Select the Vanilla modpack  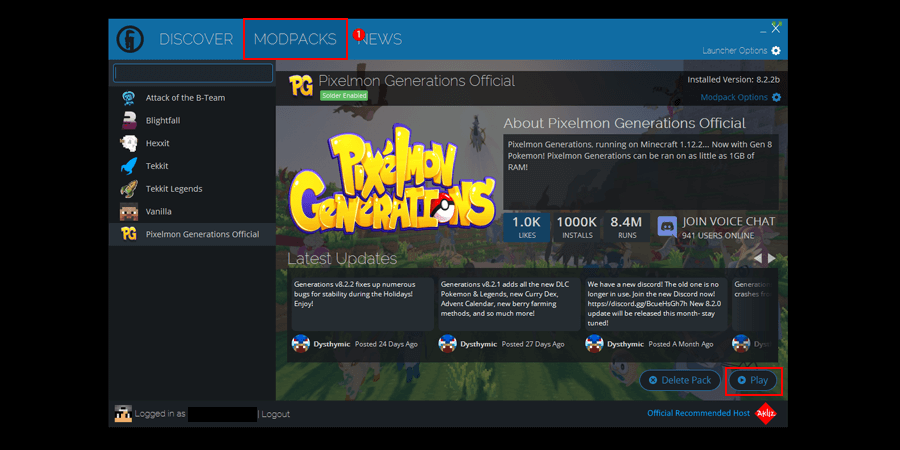[x=192, y=212]
